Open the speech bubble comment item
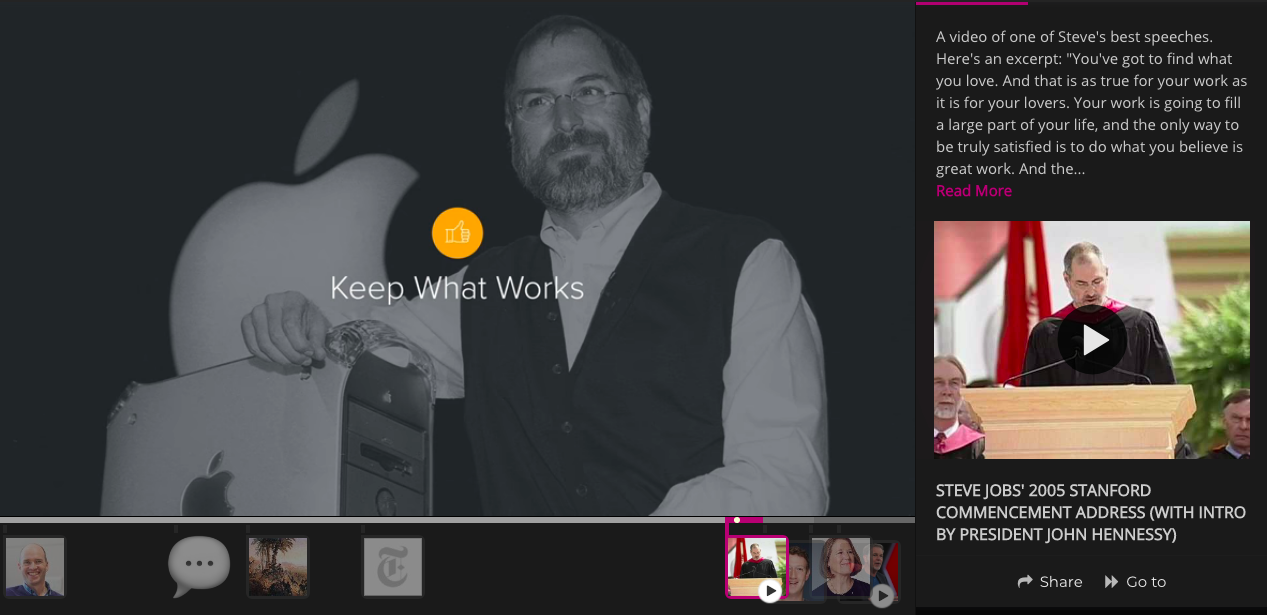The image size is (1267, 615). pos(199,566)
